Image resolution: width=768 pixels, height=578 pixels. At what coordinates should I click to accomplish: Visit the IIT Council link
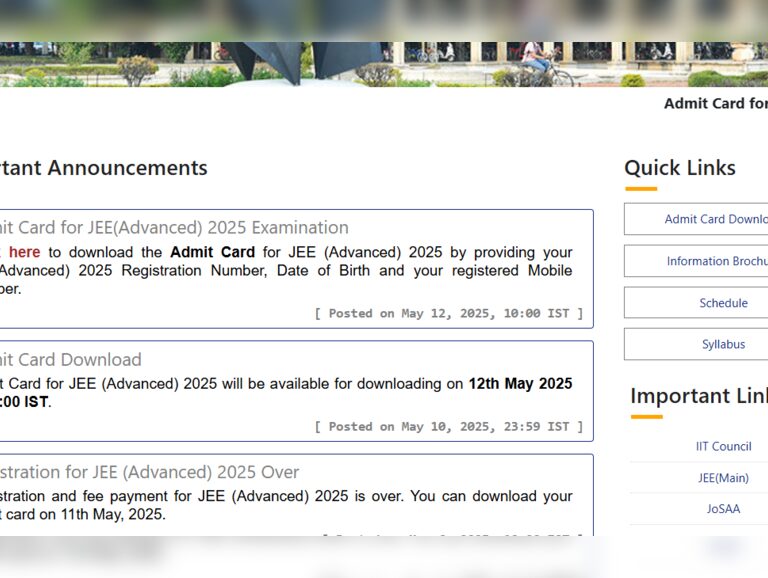(723, 446)
